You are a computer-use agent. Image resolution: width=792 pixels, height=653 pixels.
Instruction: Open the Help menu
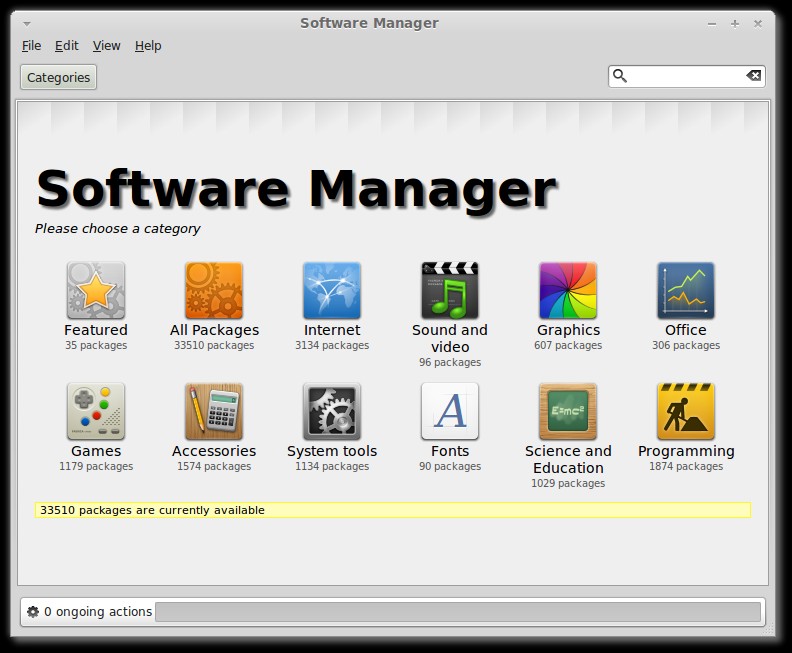click(148, 45)
